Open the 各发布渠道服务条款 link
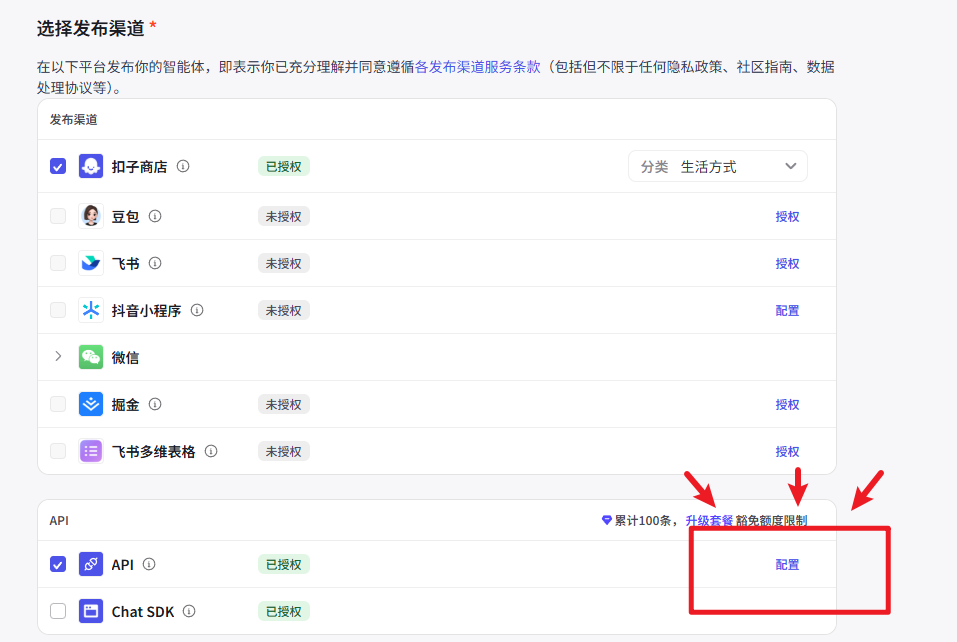The image size is (957, 642). pos(477,67)
